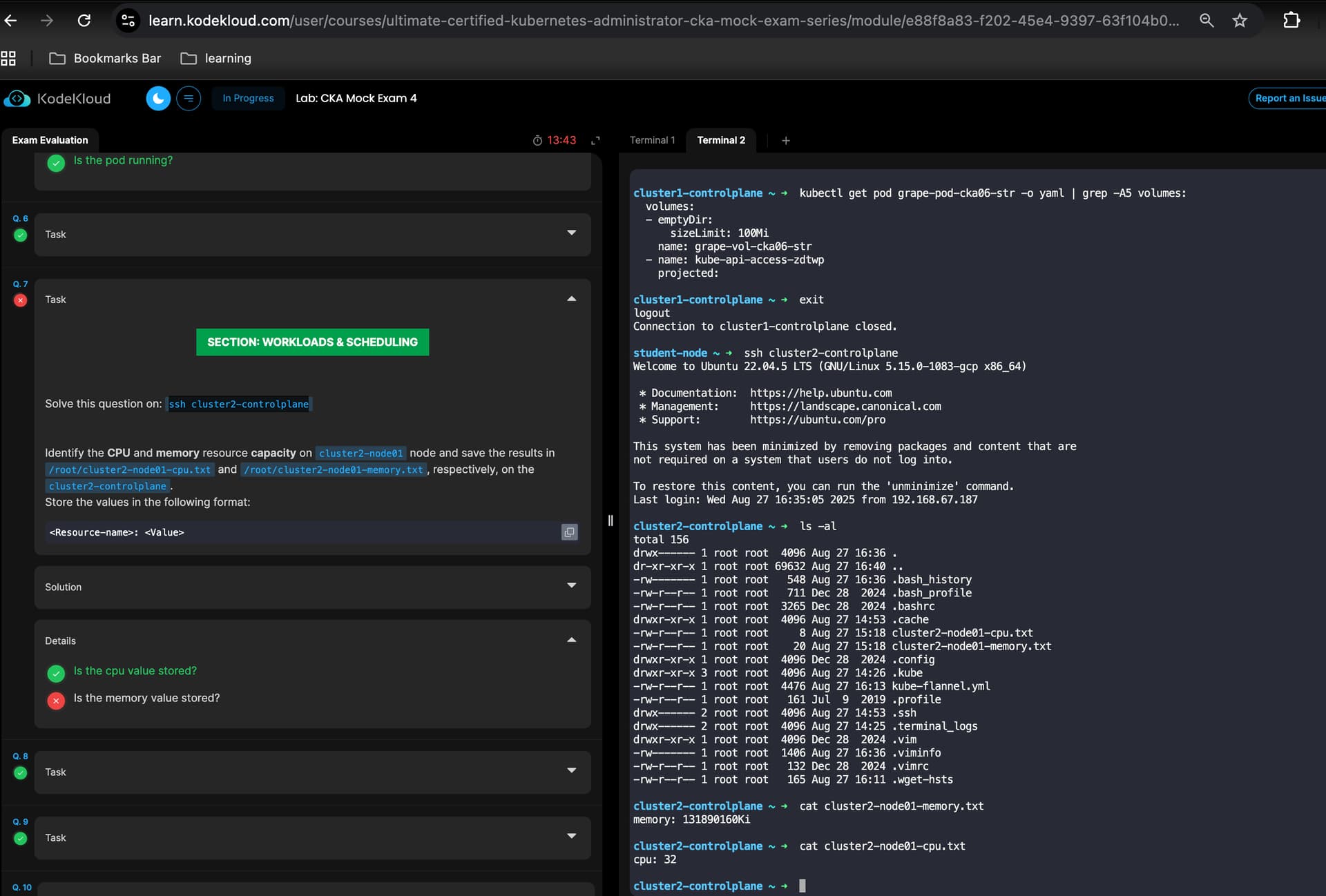Click the Q.7 red failed status icon
The width and height of the screenshot is (1326, 896).
[x=21, y=300]
